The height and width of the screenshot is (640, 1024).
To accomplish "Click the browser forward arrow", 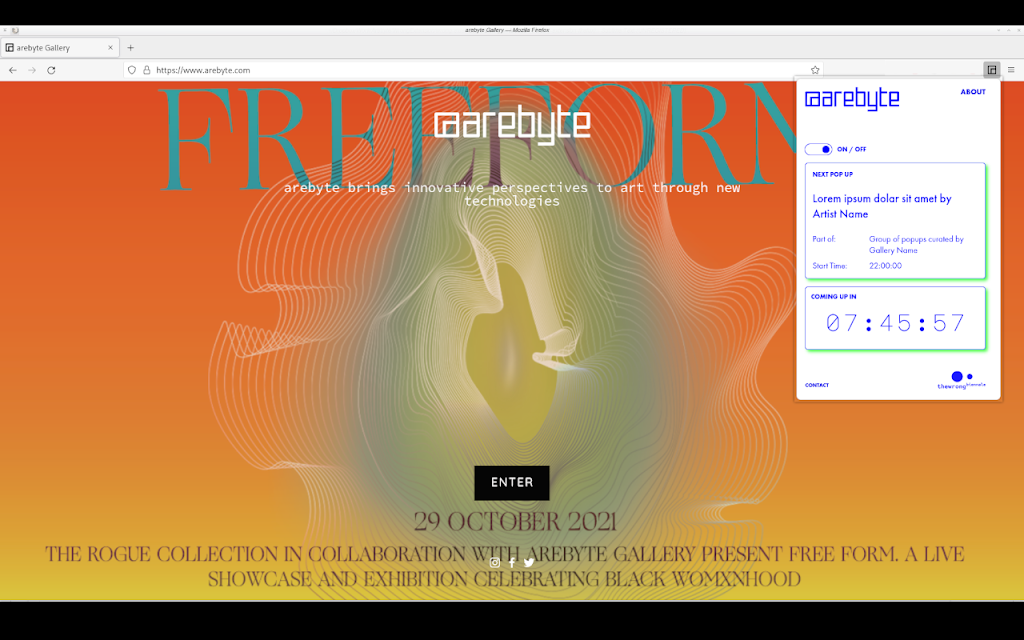I will click(31, 70).
